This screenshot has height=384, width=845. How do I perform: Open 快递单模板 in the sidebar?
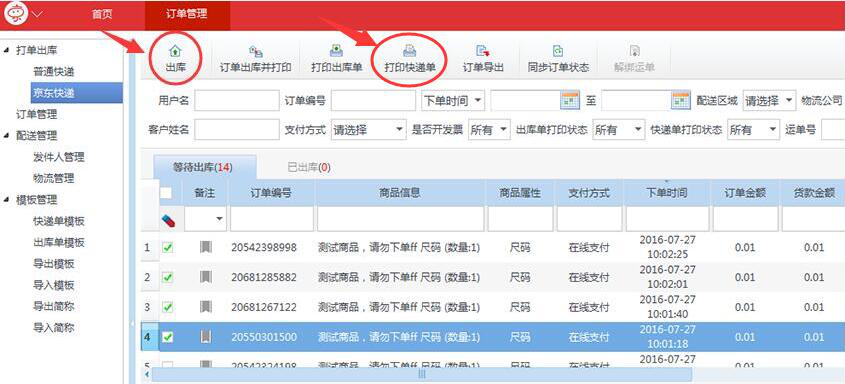point(59,221)
